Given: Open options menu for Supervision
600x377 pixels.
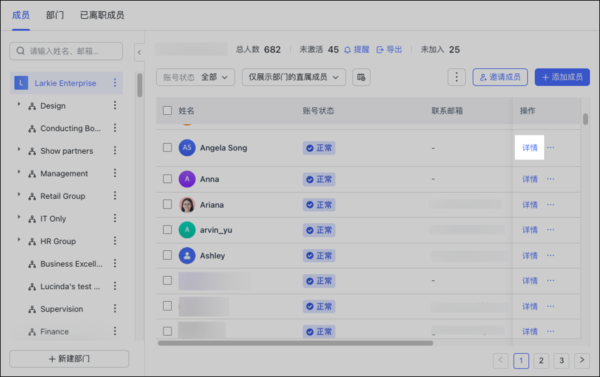Looking at the screenshot, I should click(115, 308).
